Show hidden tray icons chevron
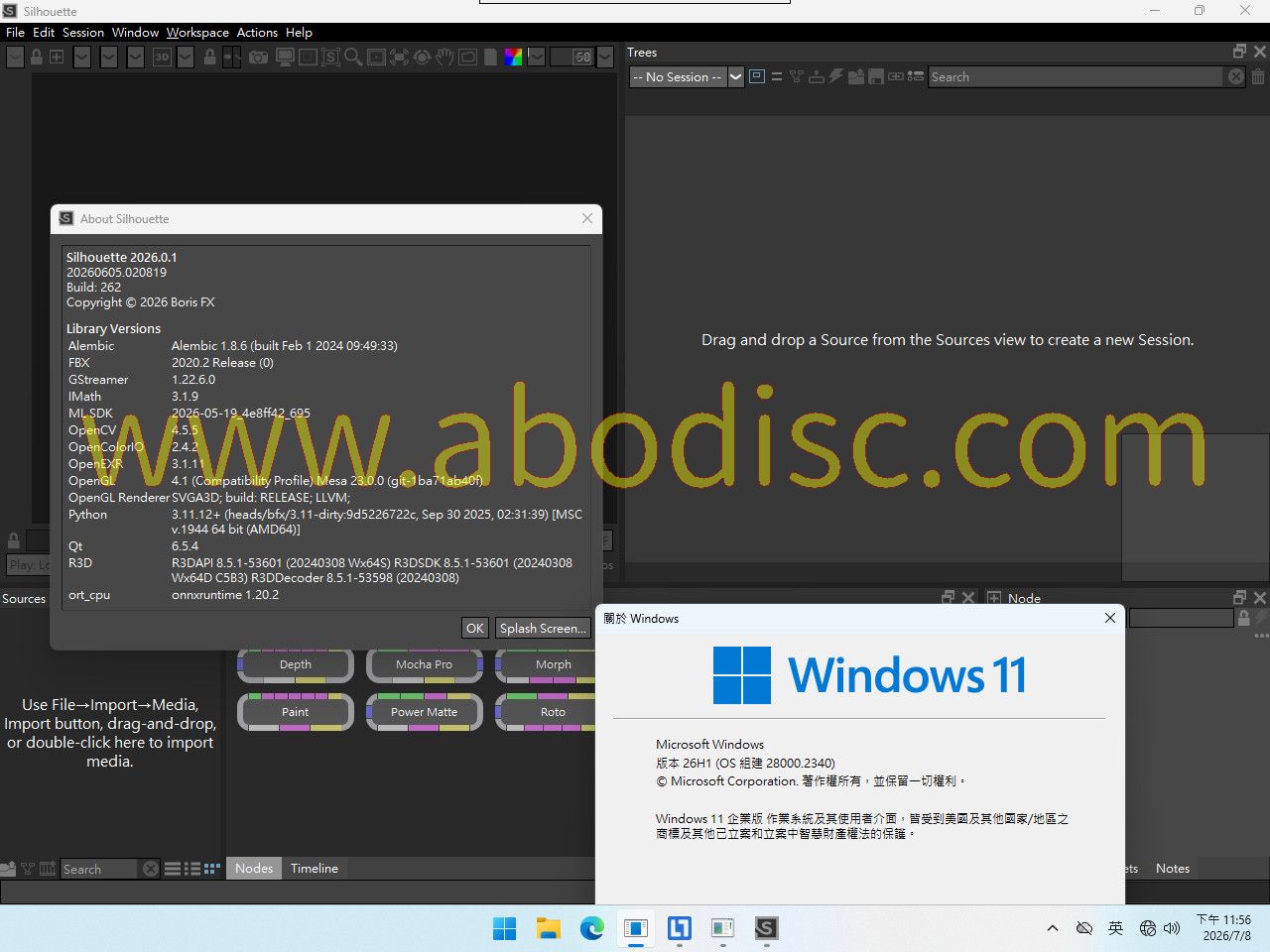Image resolution: width=1270 pixels, height=952 pixels. point(1052,928)
